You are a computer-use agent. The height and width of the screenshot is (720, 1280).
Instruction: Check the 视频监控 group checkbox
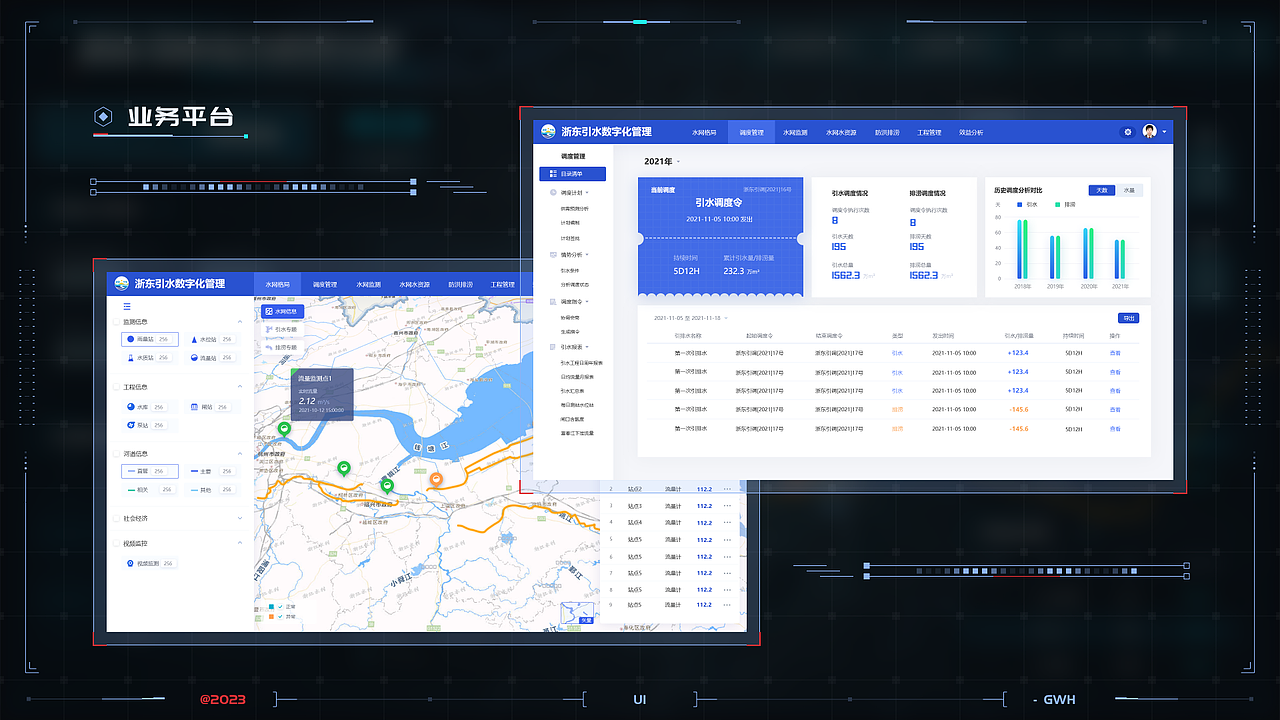115,543
